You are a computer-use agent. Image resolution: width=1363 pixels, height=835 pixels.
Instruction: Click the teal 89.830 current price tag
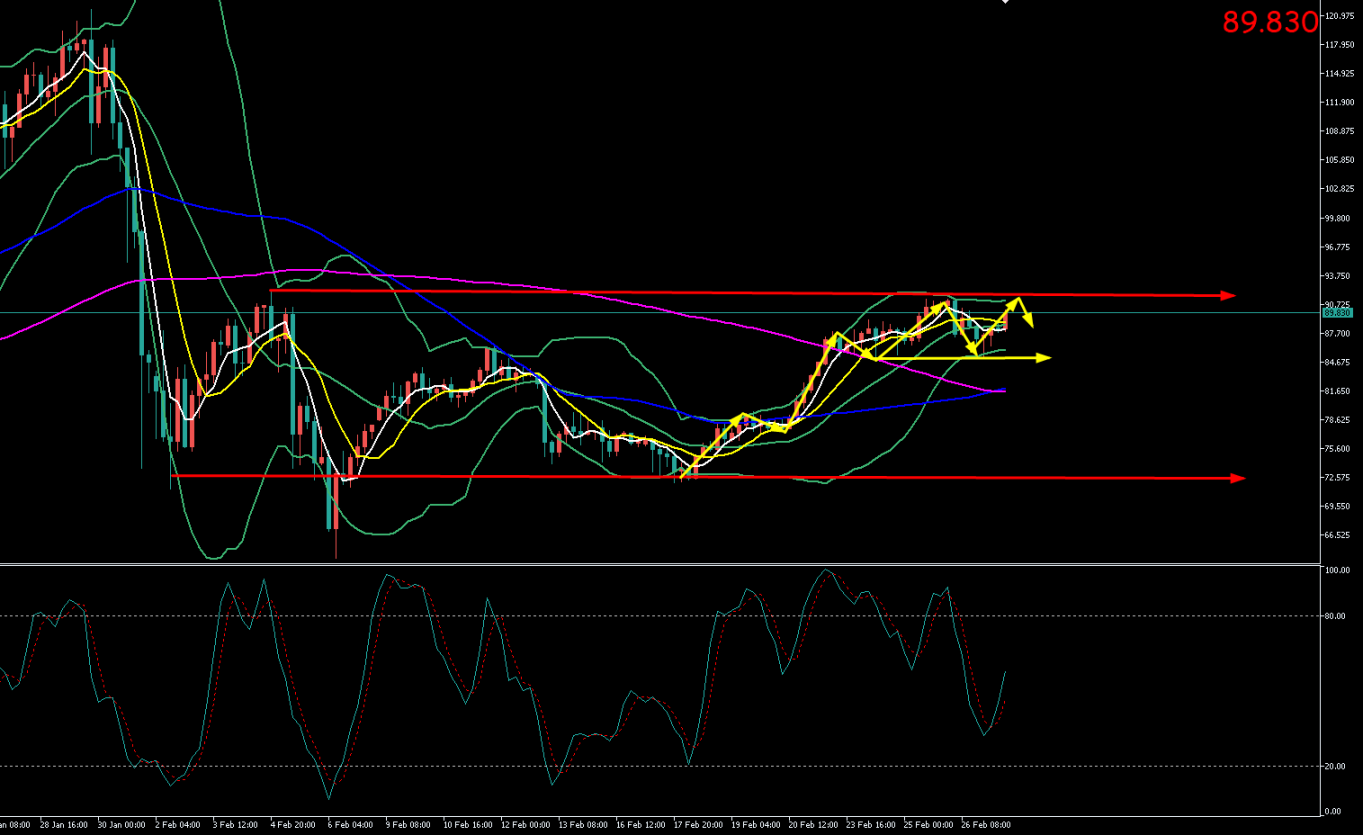pyautogui.click(x=1338, y=313)
